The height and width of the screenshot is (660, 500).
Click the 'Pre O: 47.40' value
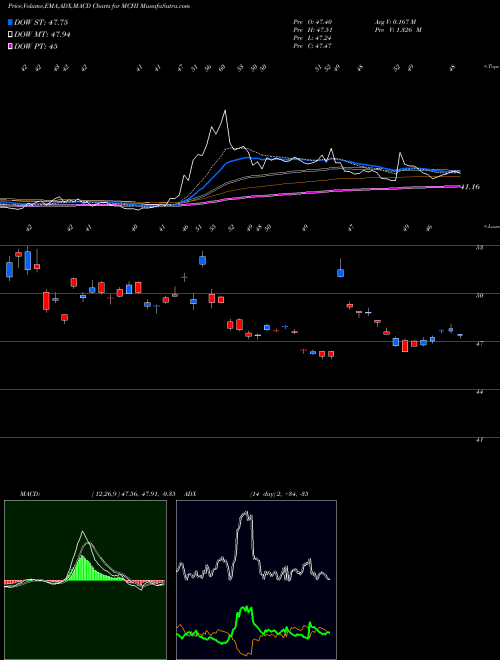[313, 22]
